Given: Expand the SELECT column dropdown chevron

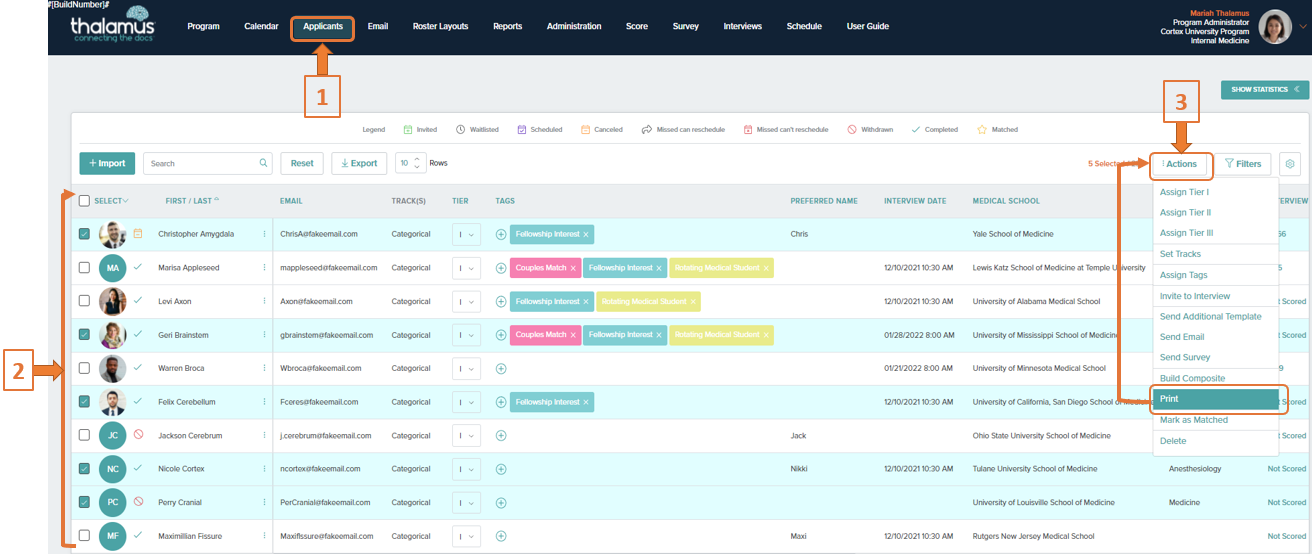Looking at the screenshot, I should coord(126,201).
